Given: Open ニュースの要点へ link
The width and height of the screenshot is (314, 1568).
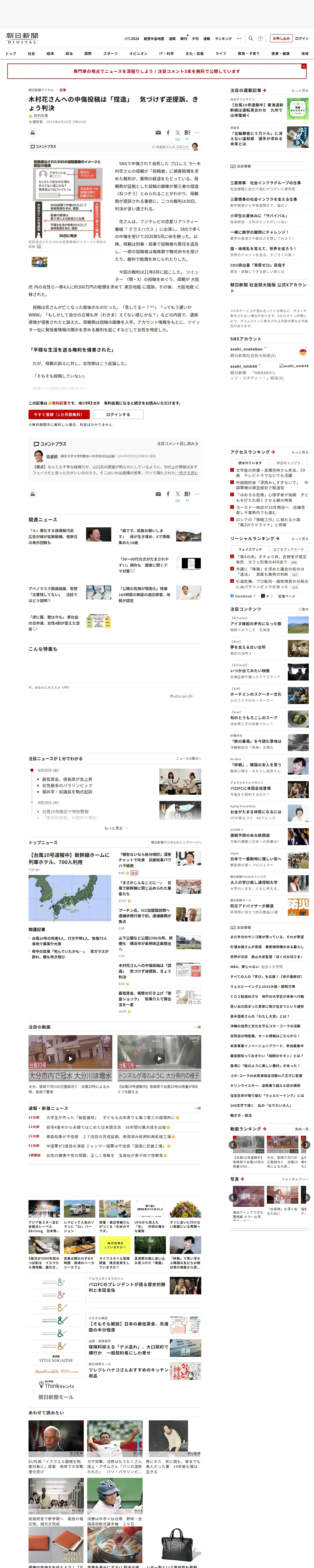Looking at the screenshot, I should [x=188, y=758].
